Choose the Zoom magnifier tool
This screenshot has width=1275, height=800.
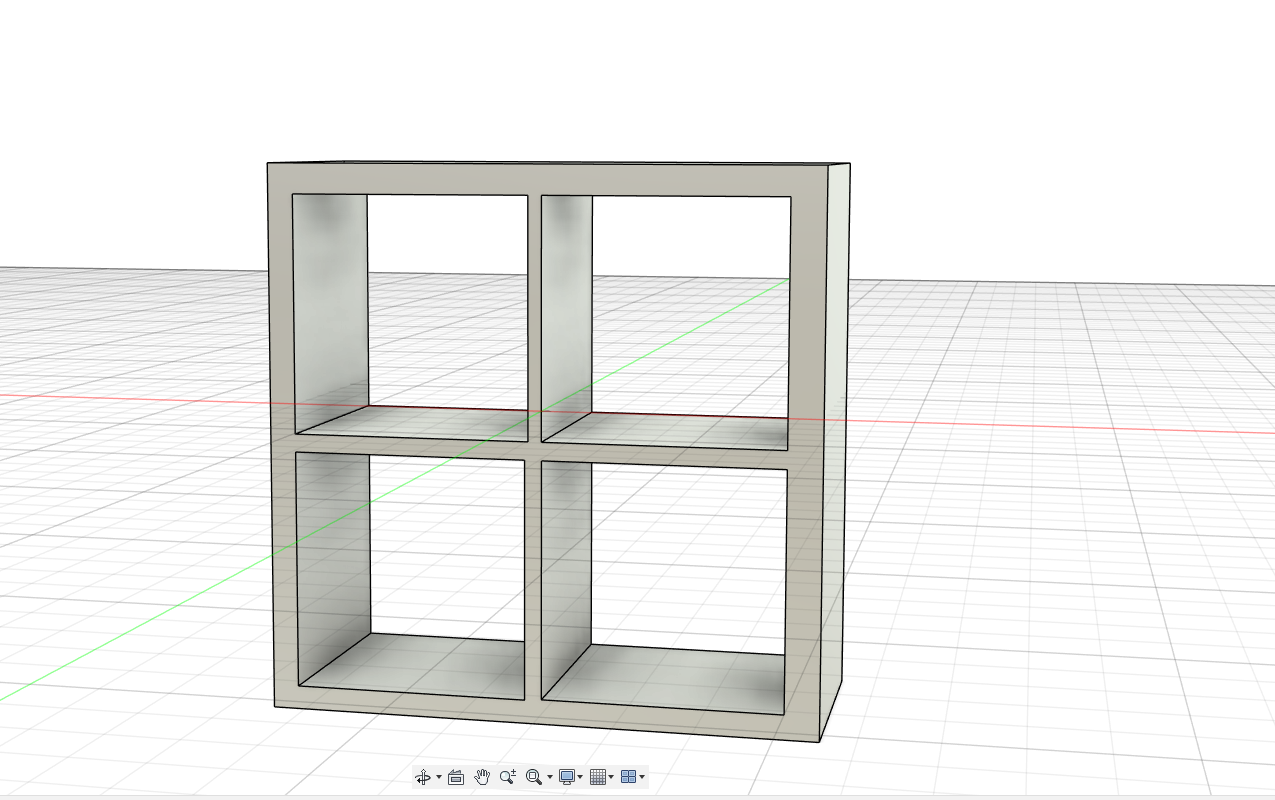508,777
